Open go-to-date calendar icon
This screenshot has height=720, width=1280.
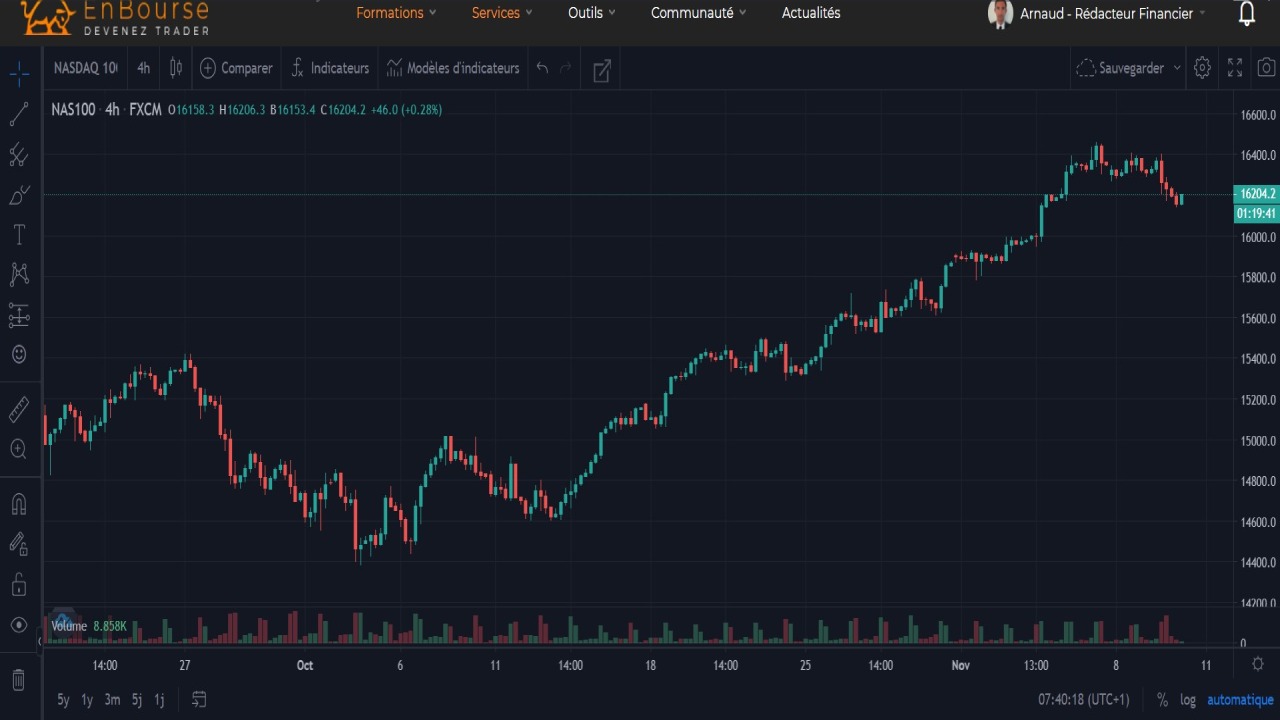[199, 699]
